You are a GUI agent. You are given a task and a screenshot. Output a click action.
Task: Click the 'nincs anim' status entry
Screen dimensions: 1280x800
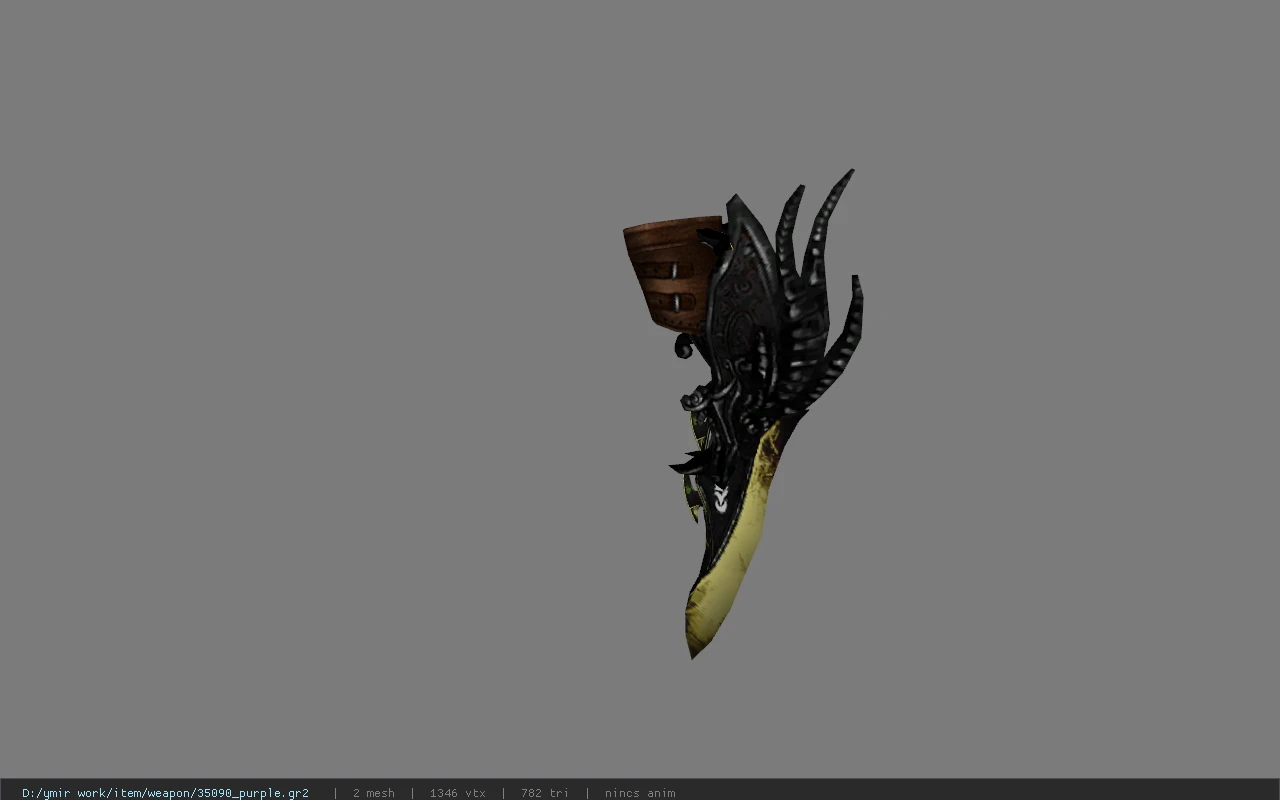tap(640, 793)
